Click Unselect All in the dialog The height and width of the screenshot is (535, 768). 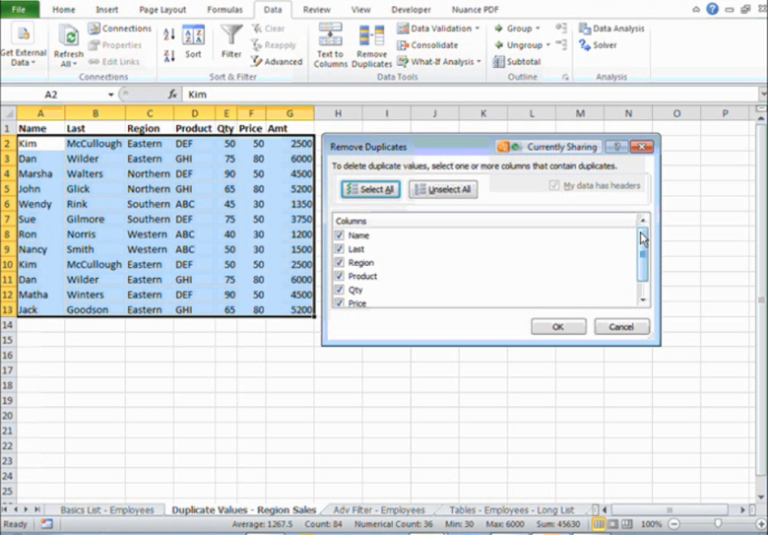point(443,190)
